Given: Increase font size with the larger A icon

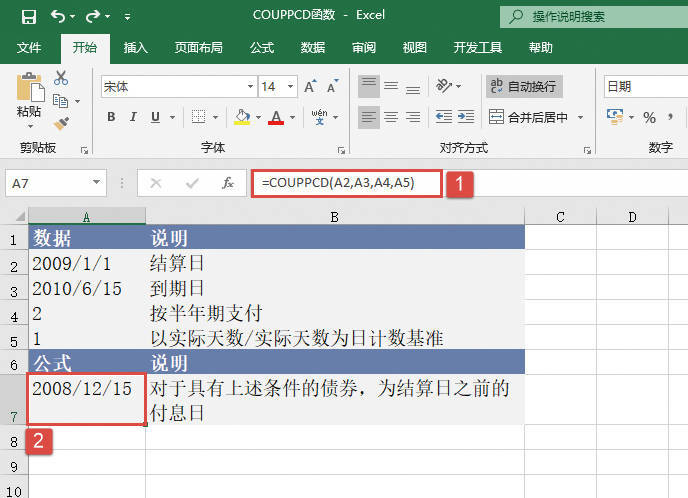Looking at the screenshot, I should pos(311,87).
